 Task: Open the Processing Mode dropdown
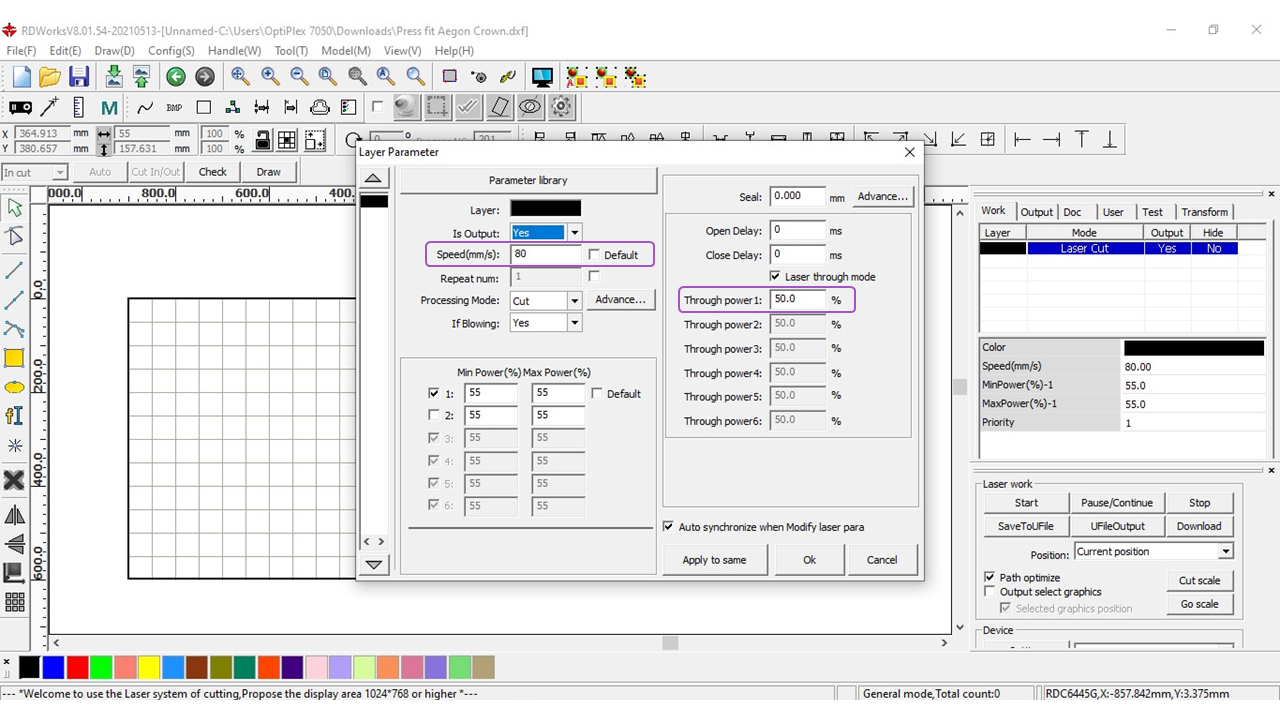tap(574, 301)
